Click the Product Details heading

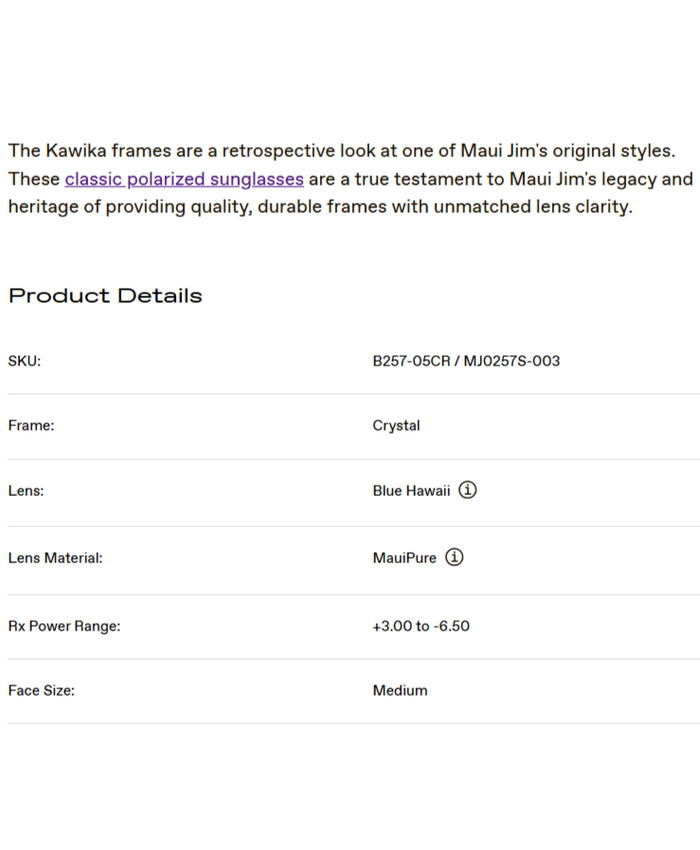click(105, 296)
